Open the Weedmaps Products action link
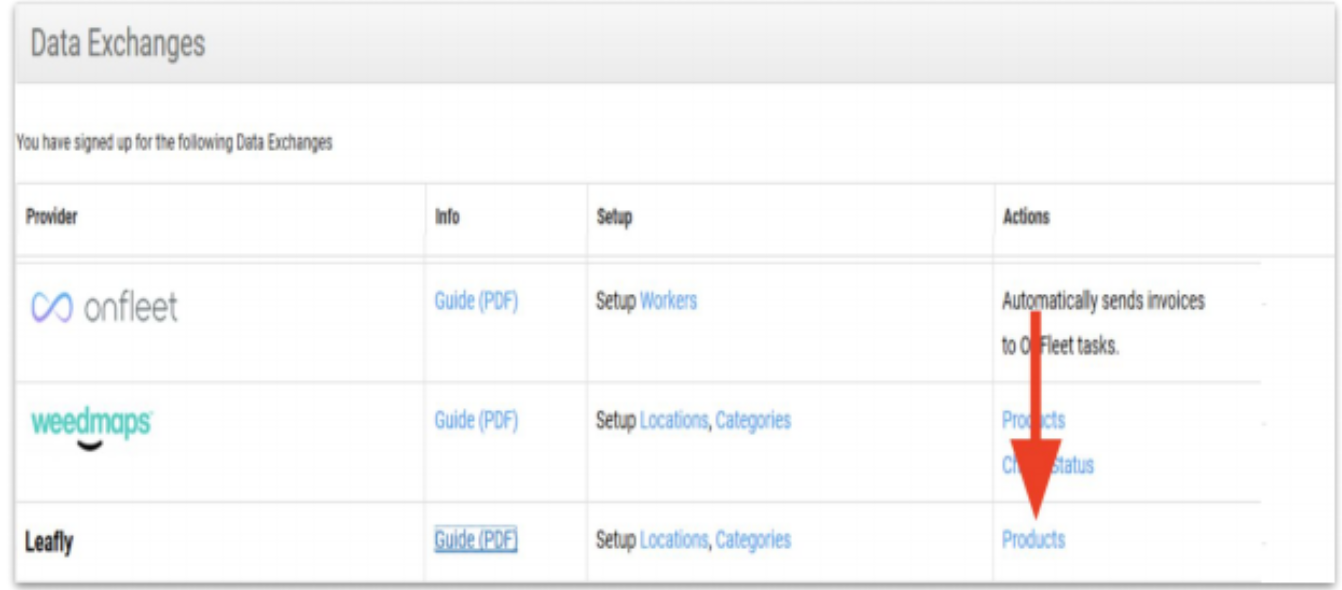 pyautogui.click(x=1033, y=420)
